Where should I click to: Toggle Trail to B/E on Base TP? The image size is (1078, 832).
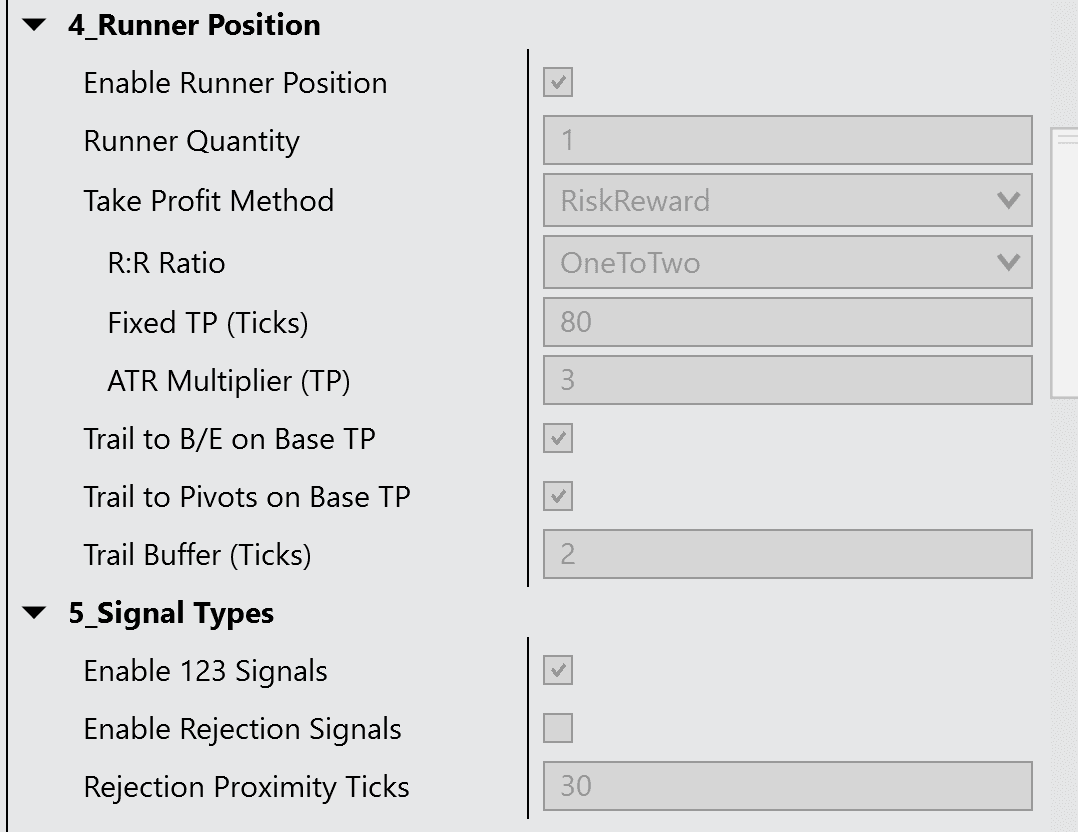point(558,438)
